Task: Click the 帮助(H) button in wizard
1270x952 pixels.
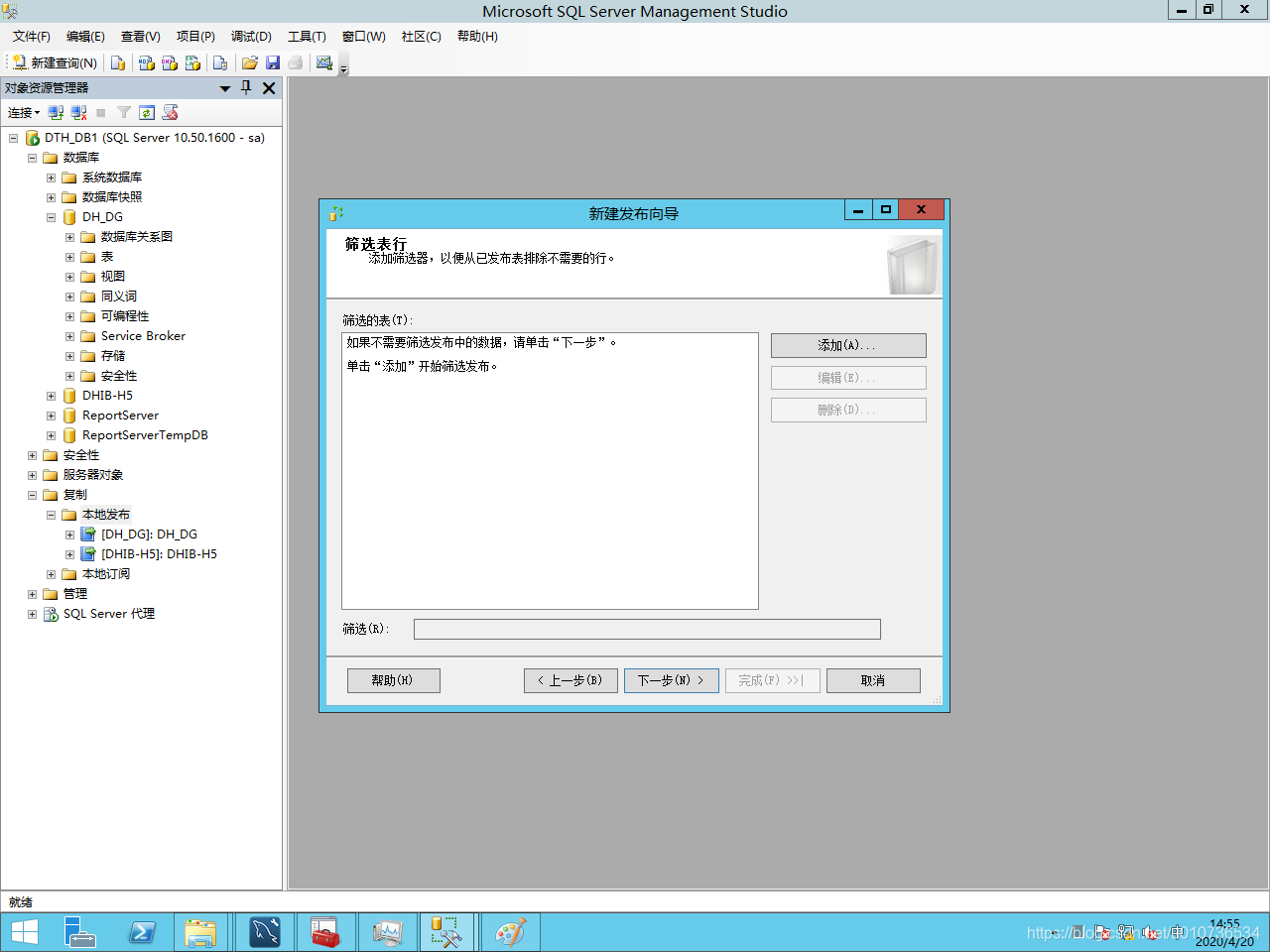Action: point(393,680)
